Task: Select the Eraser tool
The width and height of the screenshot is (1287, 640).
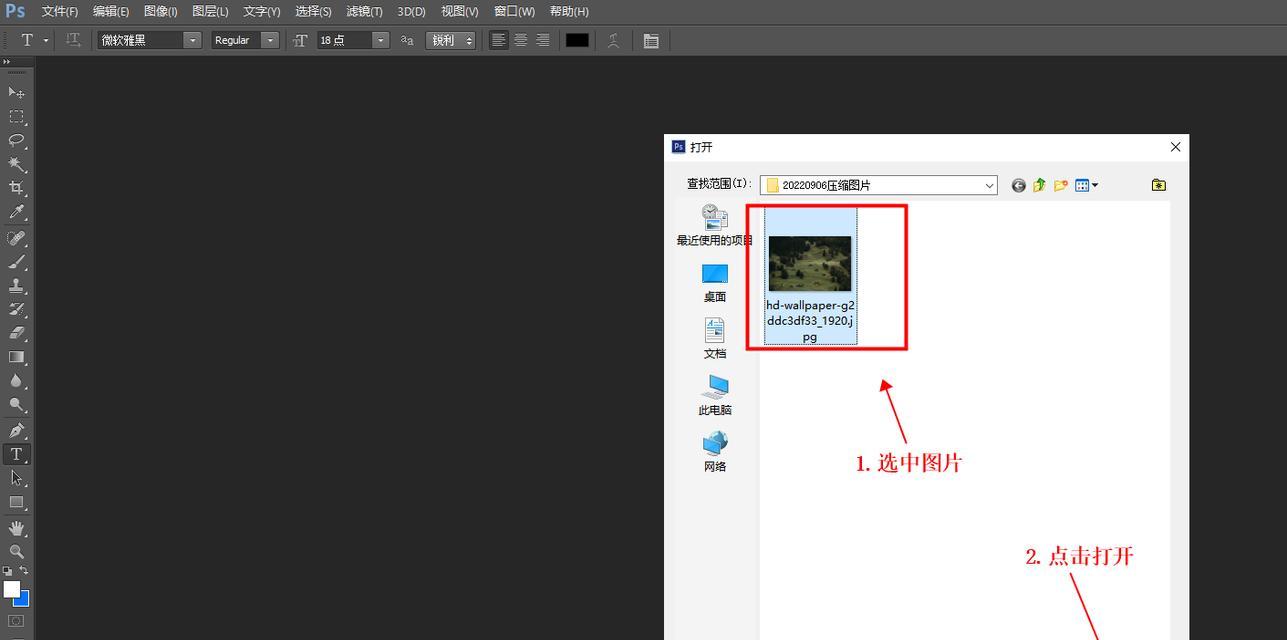Action: pos(16,333)
